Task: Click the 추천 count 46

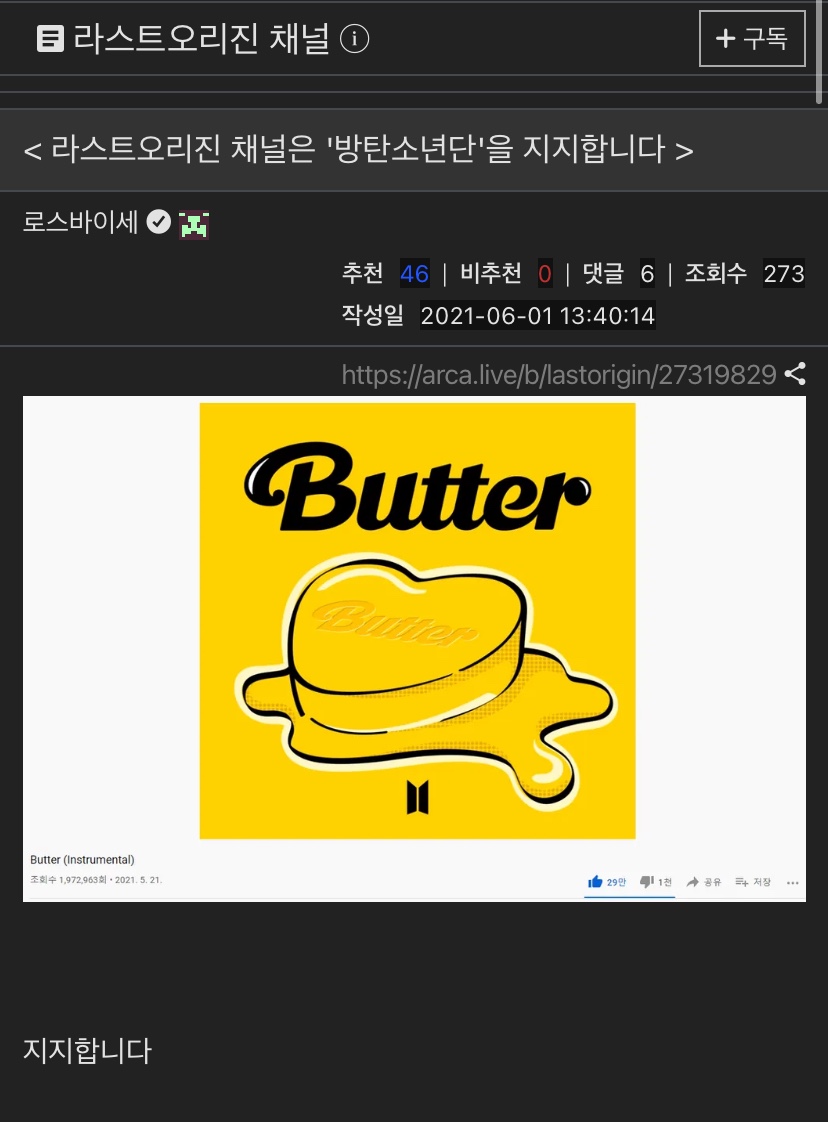Action: click(414, 273)
